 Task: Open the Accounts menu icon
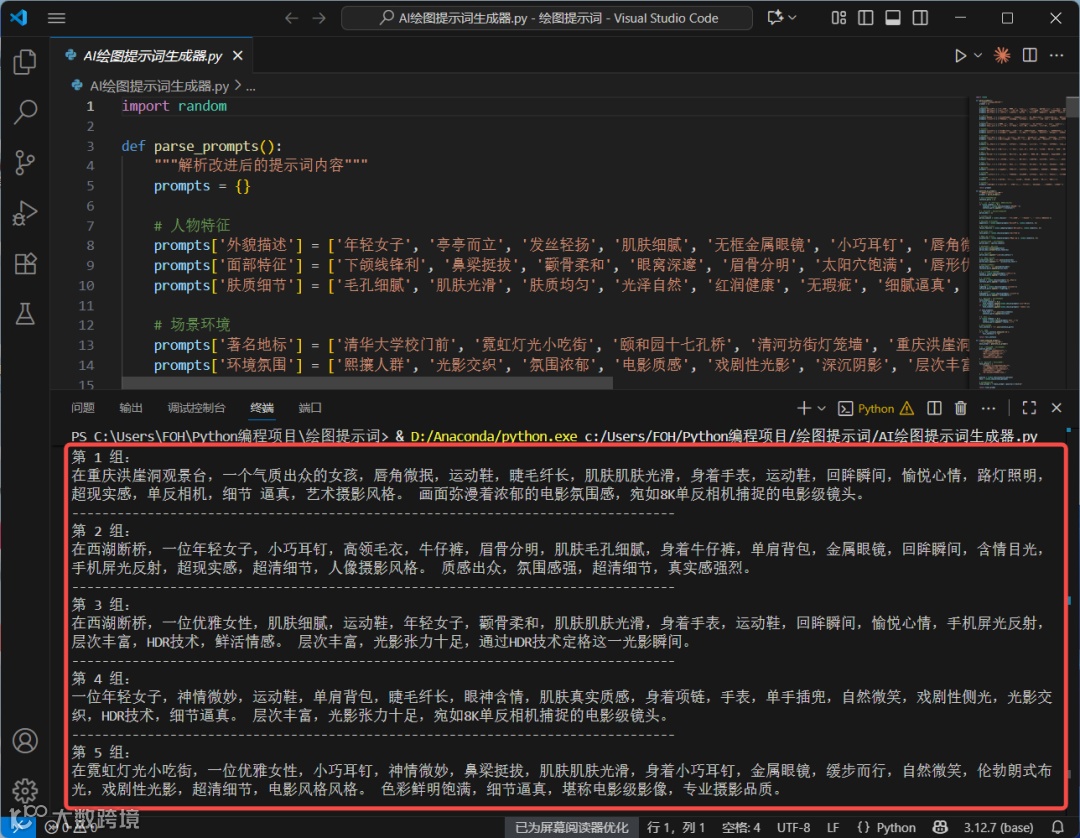[25, 741]
